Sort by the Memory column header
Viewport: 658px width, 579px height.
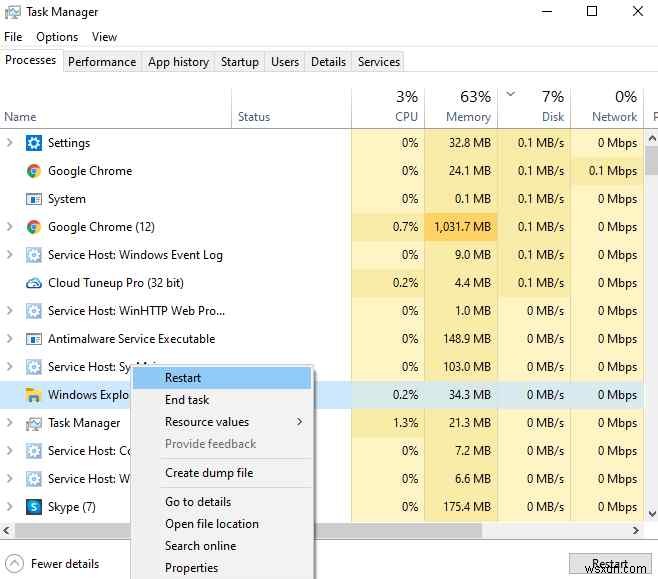(461, 108)
